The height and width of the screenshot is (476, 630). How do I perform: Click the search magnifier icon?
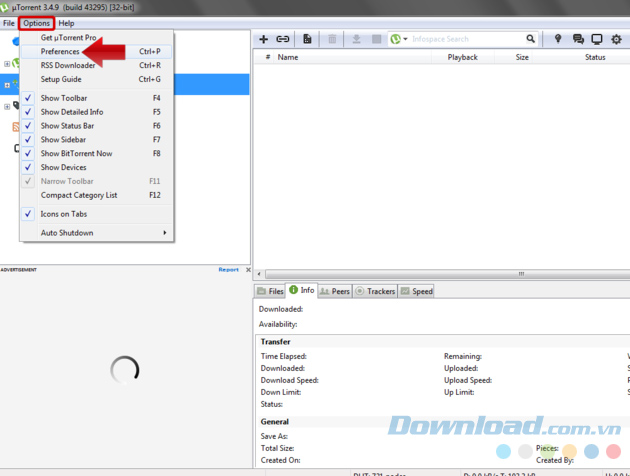click(530, 39)
